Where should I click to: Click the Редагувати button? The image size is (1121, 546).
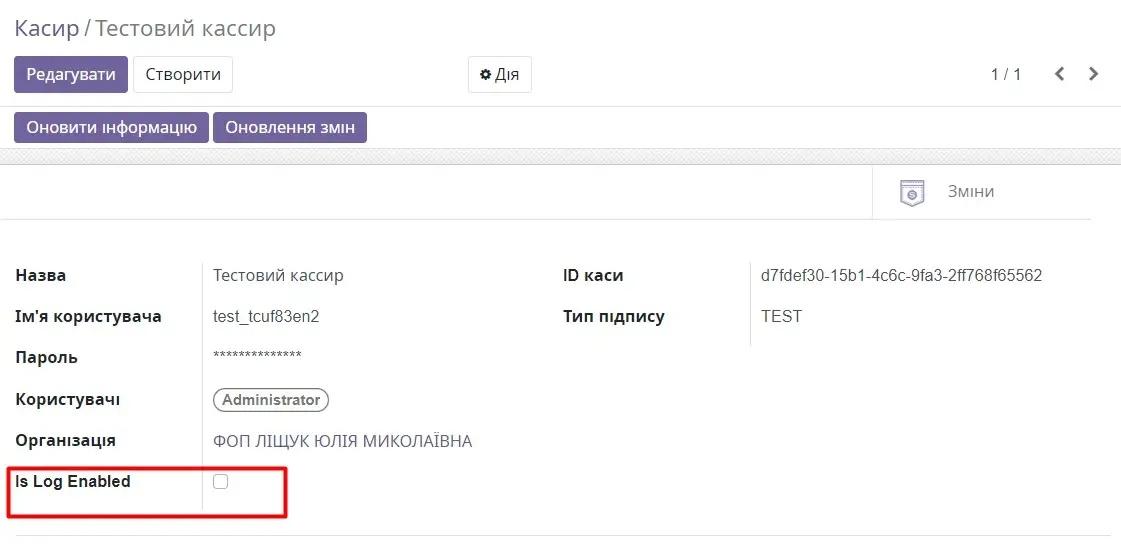(71, 75)
